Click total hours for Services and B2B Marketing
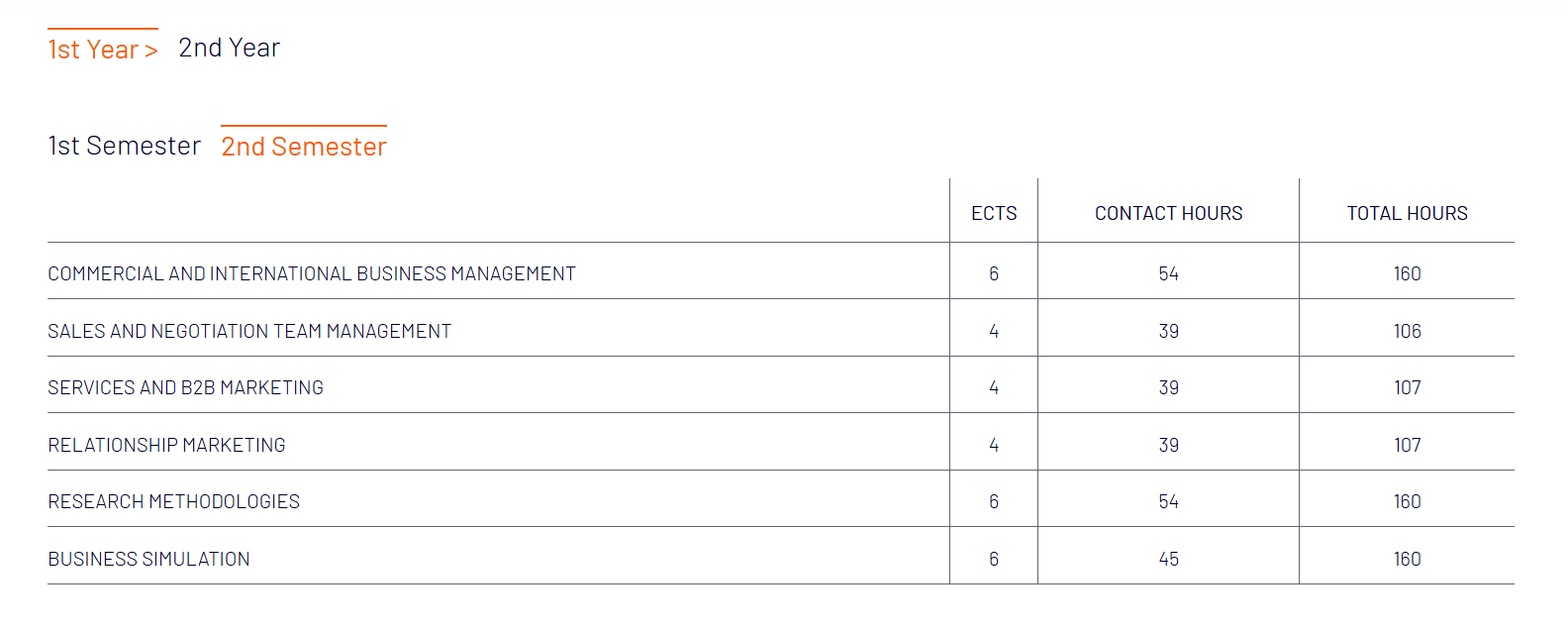 point(1407,387)
